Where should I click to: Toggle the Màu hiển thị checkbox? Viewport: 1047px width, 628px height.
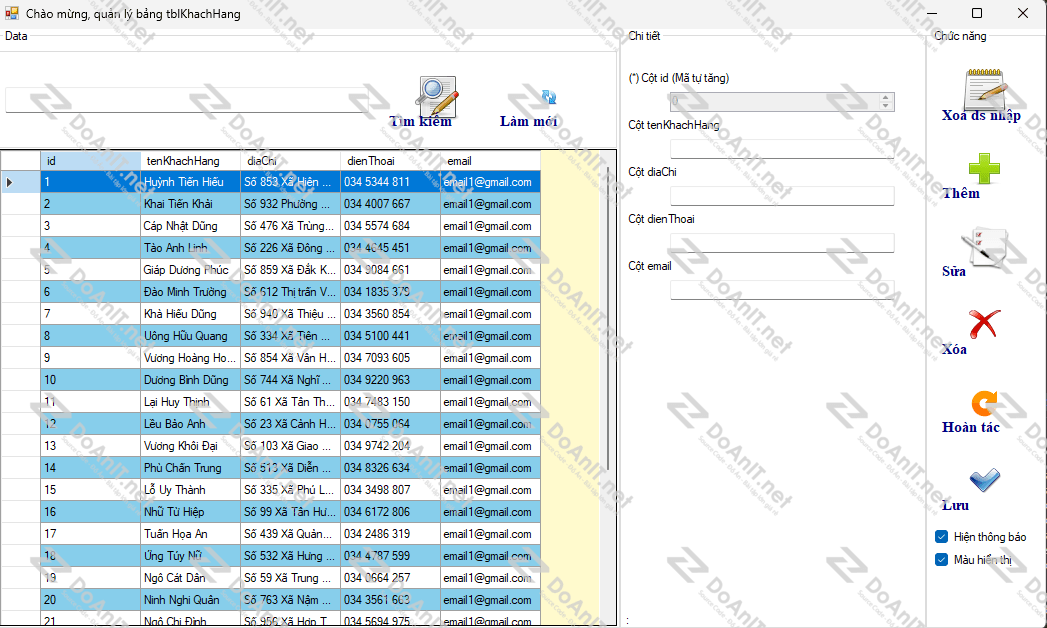[941, 559]
